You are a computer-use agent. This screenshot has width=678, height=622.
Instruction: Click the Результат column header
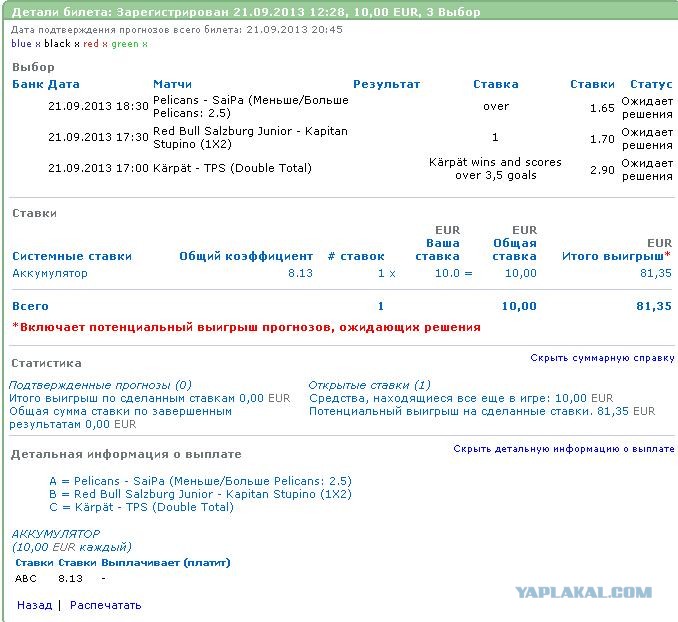click(387, 84)
